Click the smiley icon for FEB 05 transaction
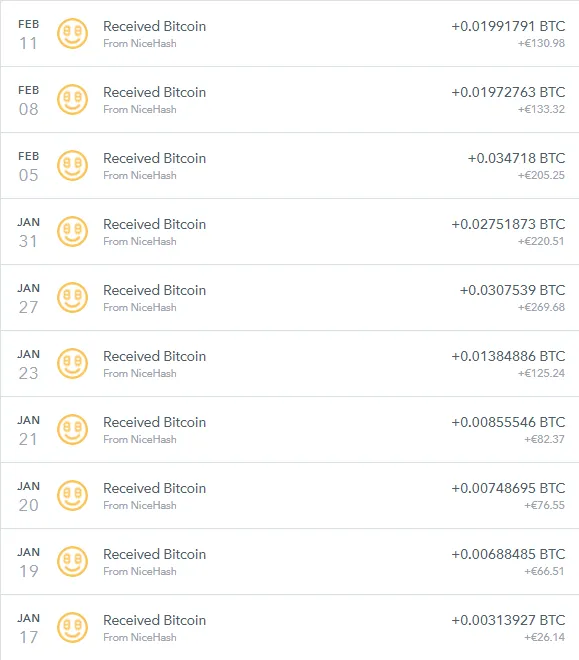 [x=72, y=165]
